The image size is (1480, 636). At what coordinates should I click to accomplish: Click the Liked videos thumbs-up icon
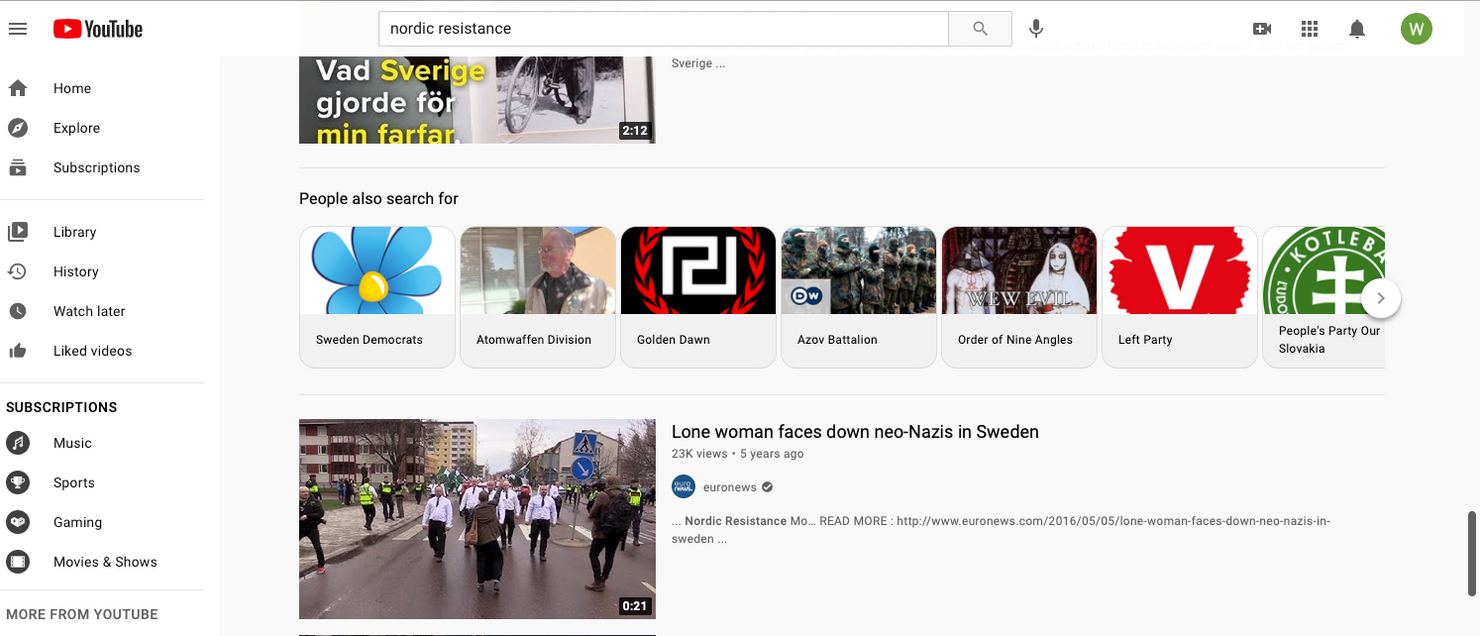pos(17,351)
